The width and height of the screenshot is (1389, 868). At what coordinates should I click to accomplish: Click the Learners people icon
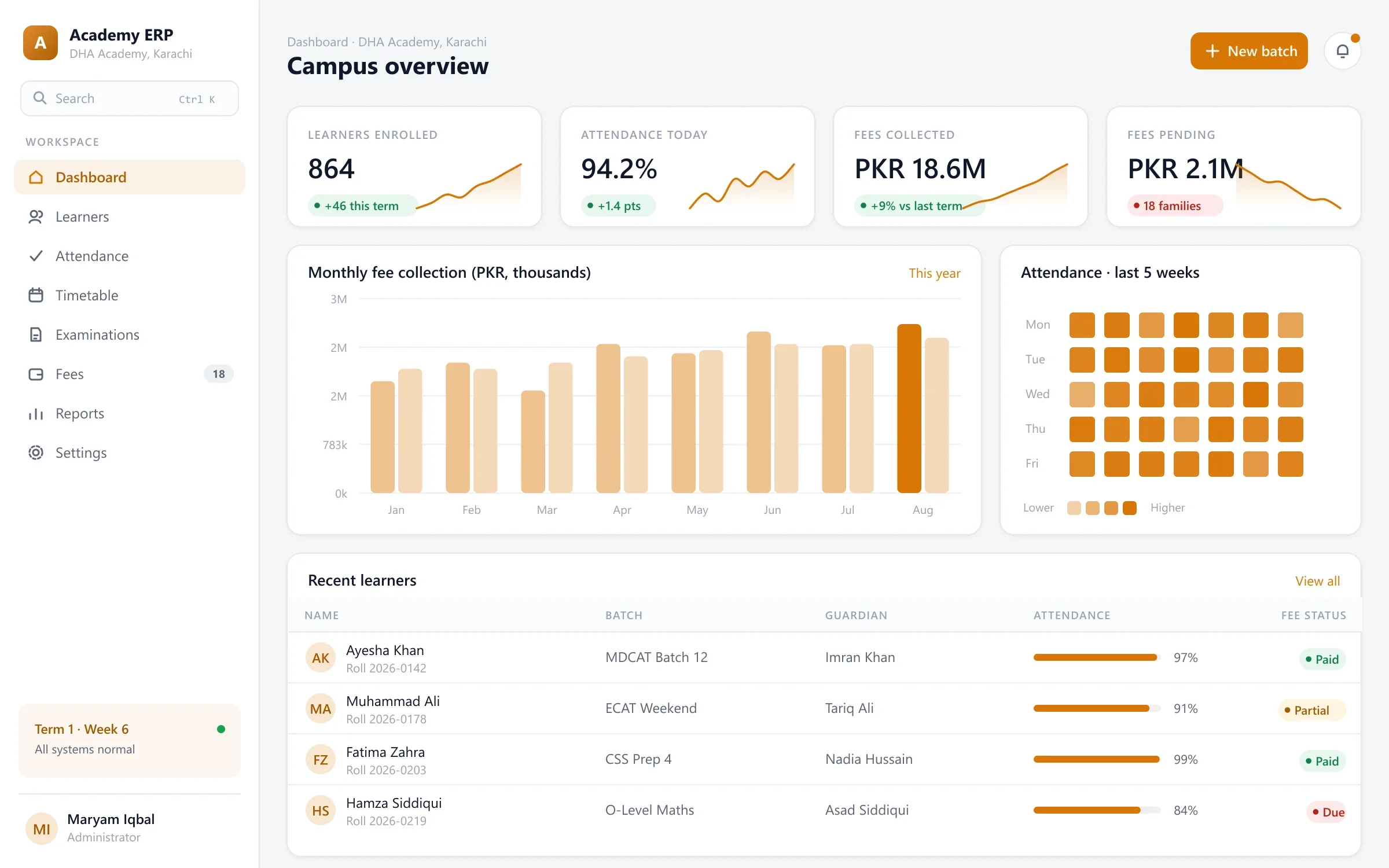pyautogui.click(x=36, y=216)
